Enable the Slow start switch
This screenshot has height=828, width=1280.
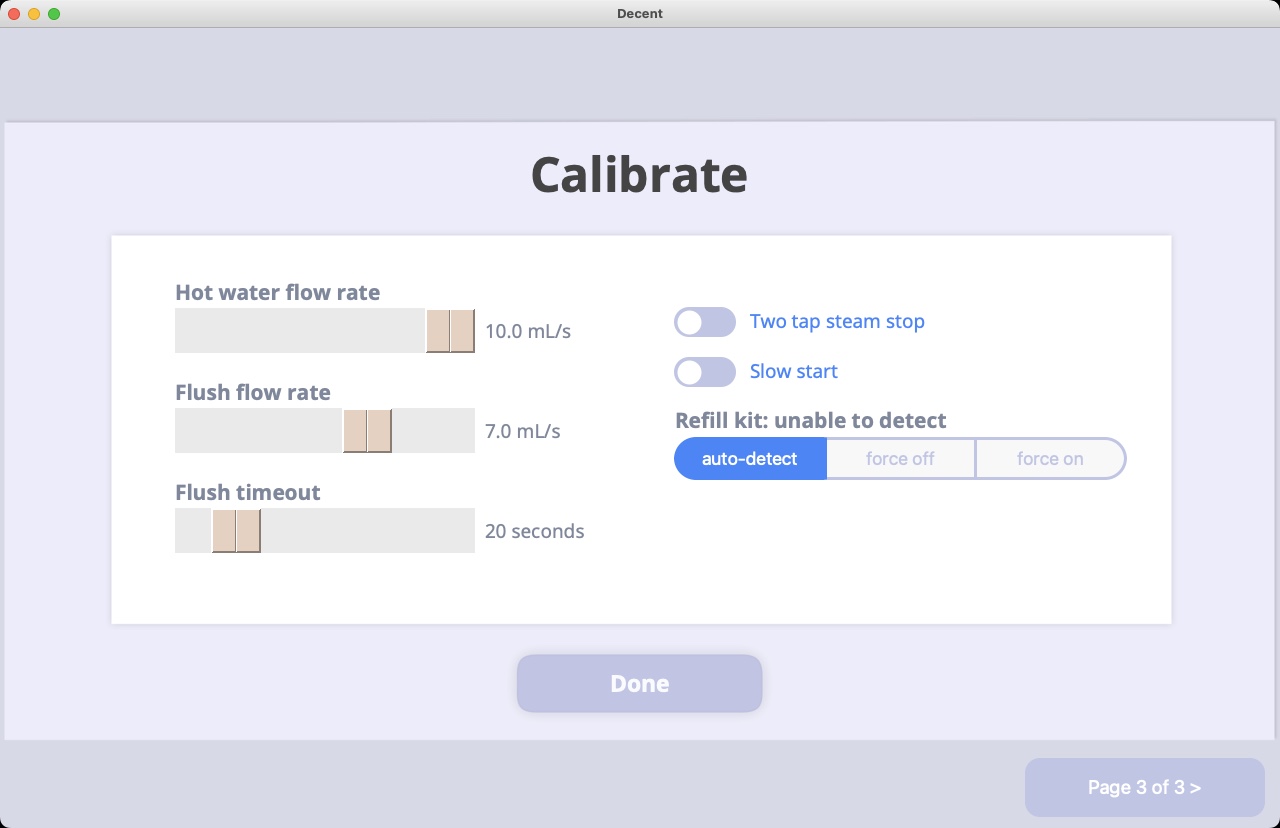pos(705,372)
